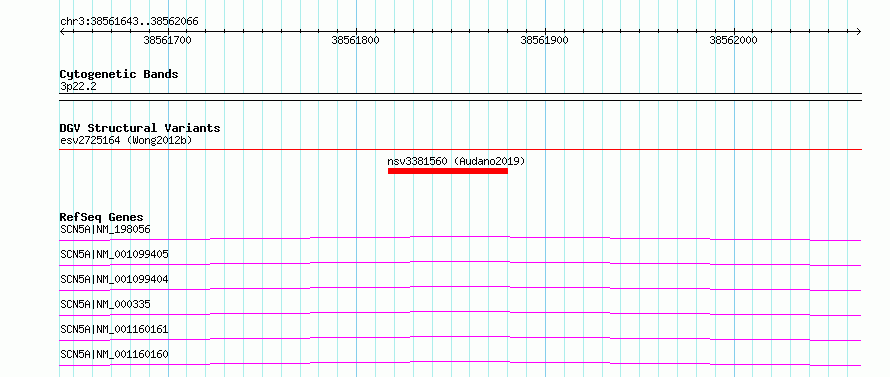Image resolution: width=890 pixels, height=377 pixels.
Task: Select transcript SCN5A|NM_001160161
Action: (x=114, y=329)
